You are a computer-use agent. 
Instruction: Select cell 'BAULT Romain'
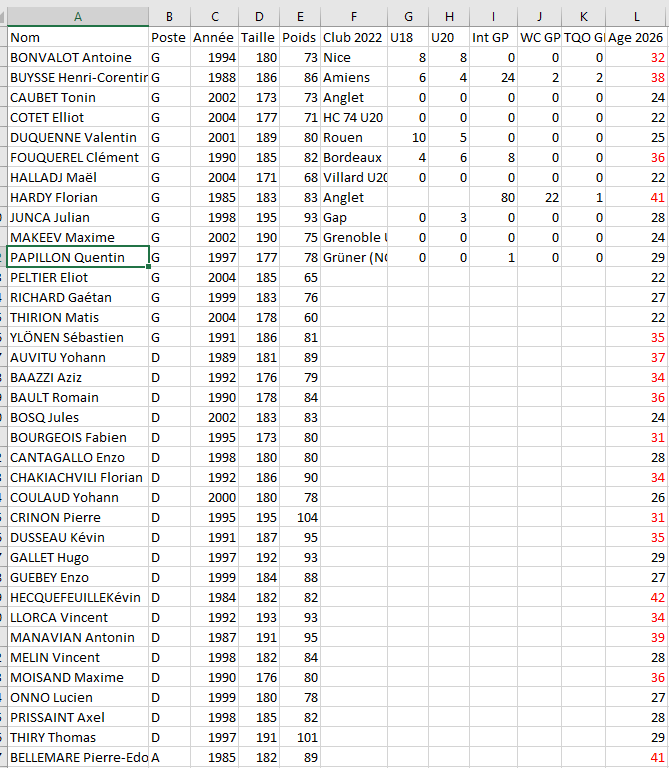coord(78,397)
